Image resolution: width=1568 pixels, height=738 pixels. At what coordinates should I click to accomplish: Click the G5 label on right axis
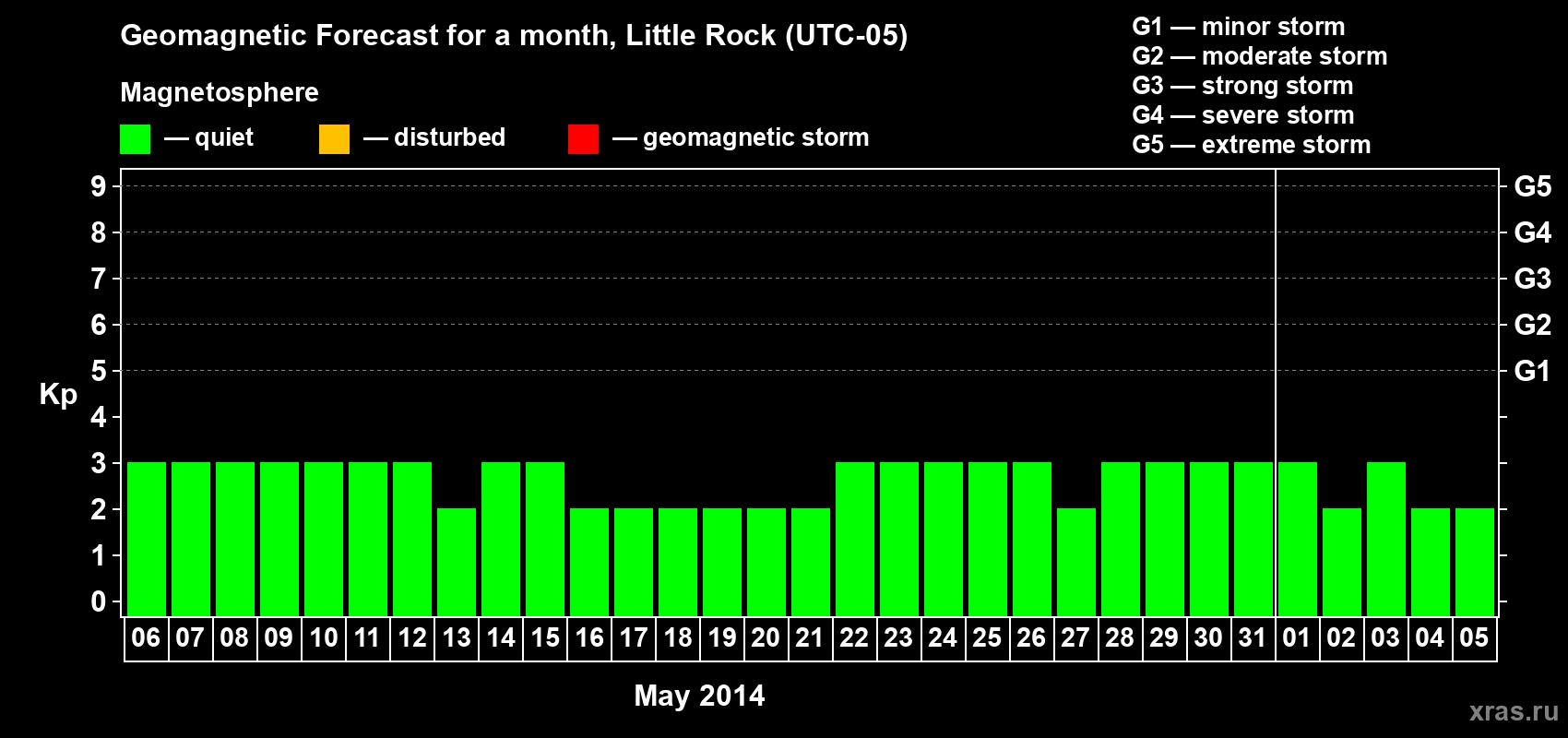(1533, 186)
